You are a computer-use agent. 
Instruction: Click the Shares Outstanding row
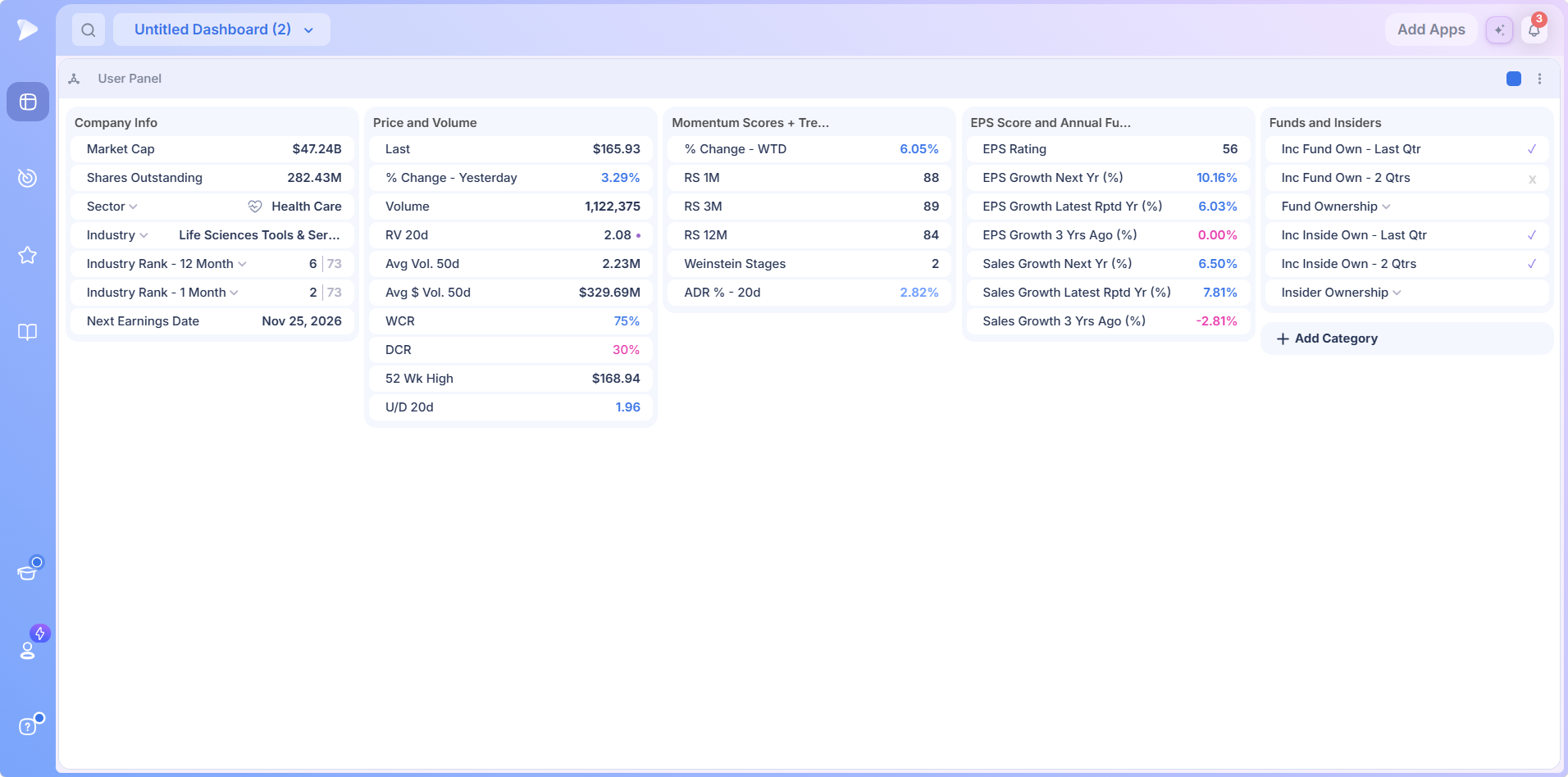click(212, 178)
